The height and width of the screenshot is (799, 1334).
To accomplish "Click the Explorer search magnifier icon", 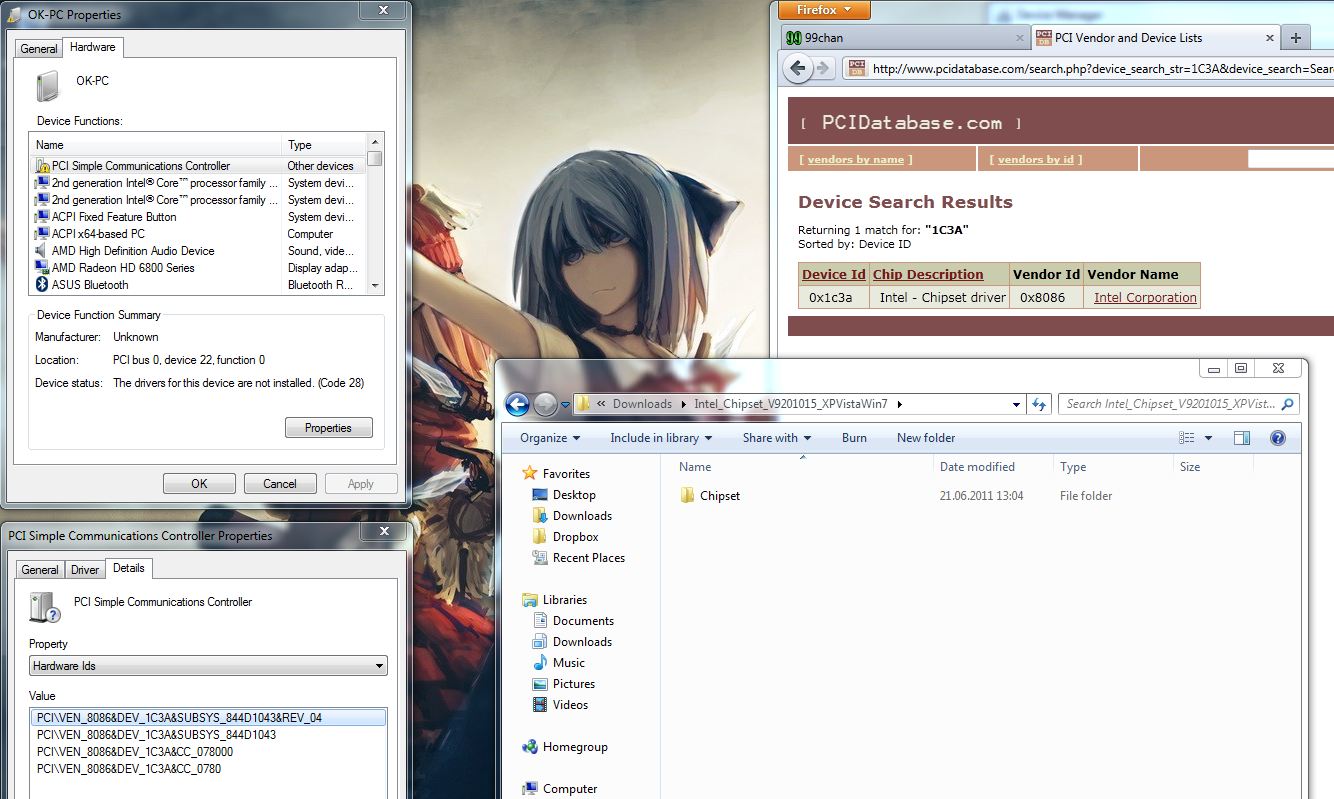I will (1288, 404).
